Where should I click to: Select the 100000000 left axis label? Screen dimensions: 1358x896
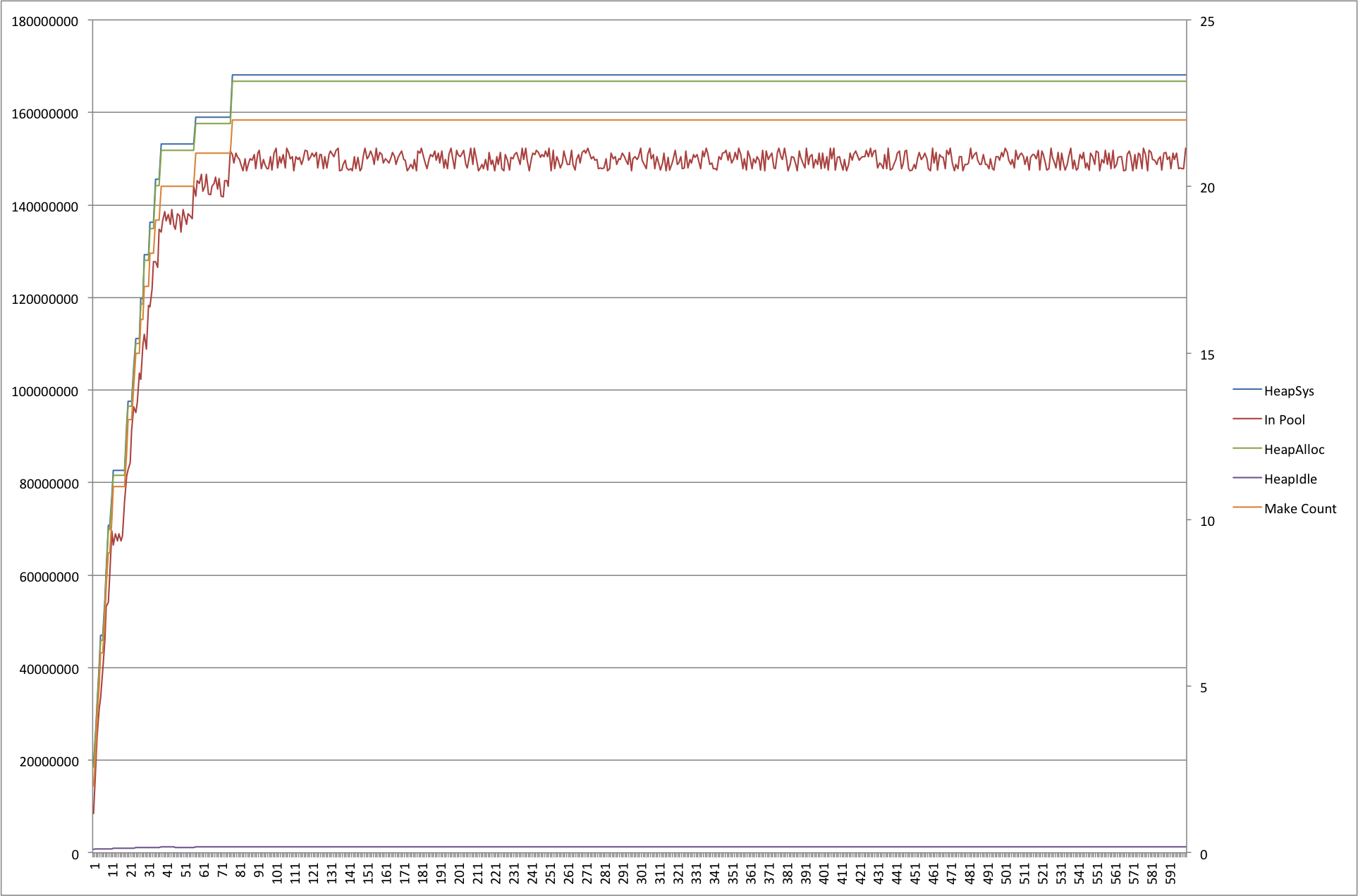pyautogui.click(x=44, y=392)
